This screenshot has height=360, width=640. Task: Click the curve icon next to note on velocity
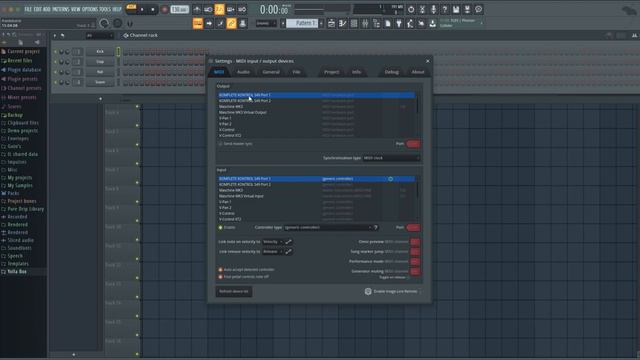[289, 242]
